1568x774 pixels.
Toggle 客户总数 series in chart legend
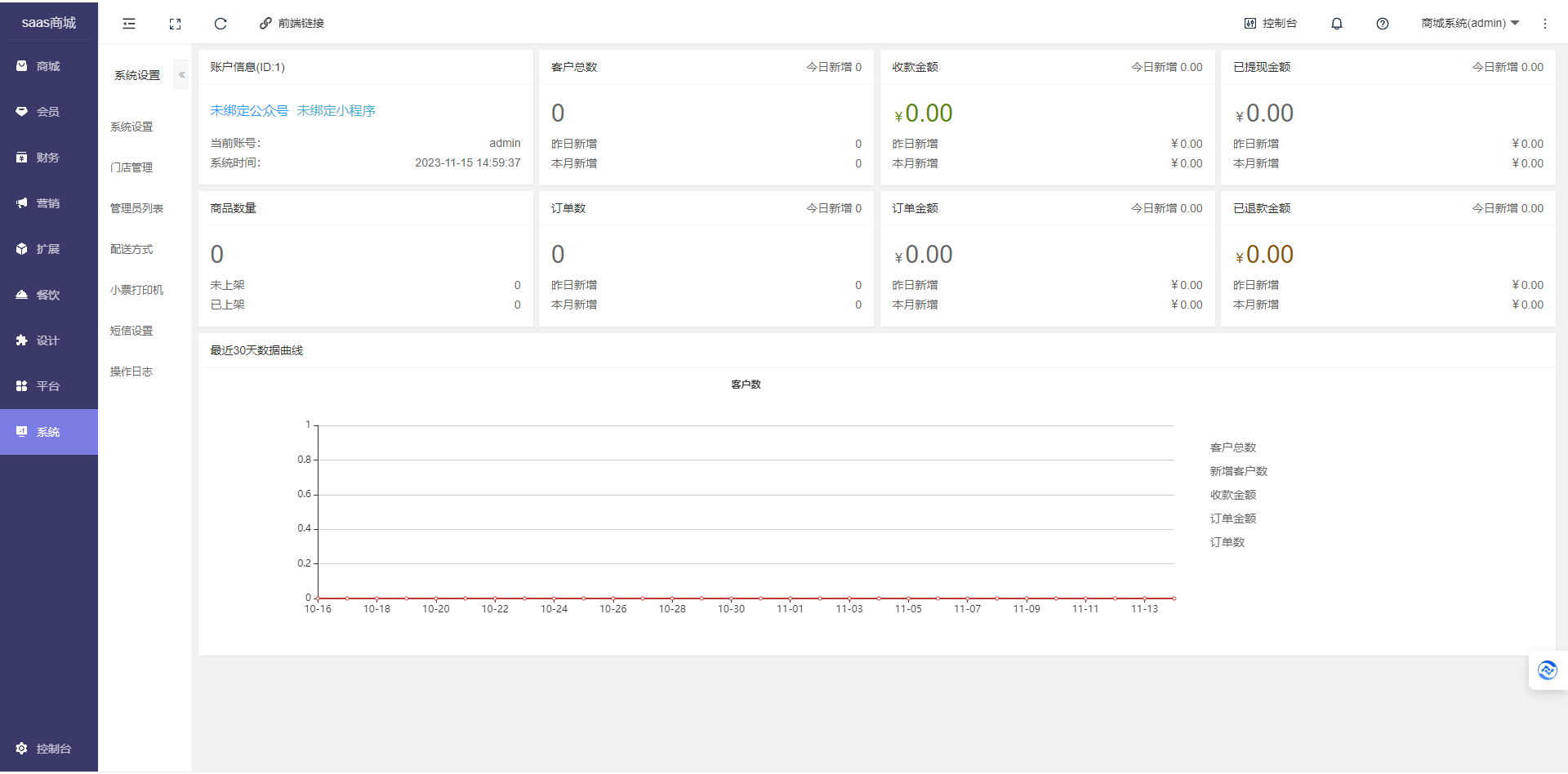pyautogui.click(x=1233, y=447)
